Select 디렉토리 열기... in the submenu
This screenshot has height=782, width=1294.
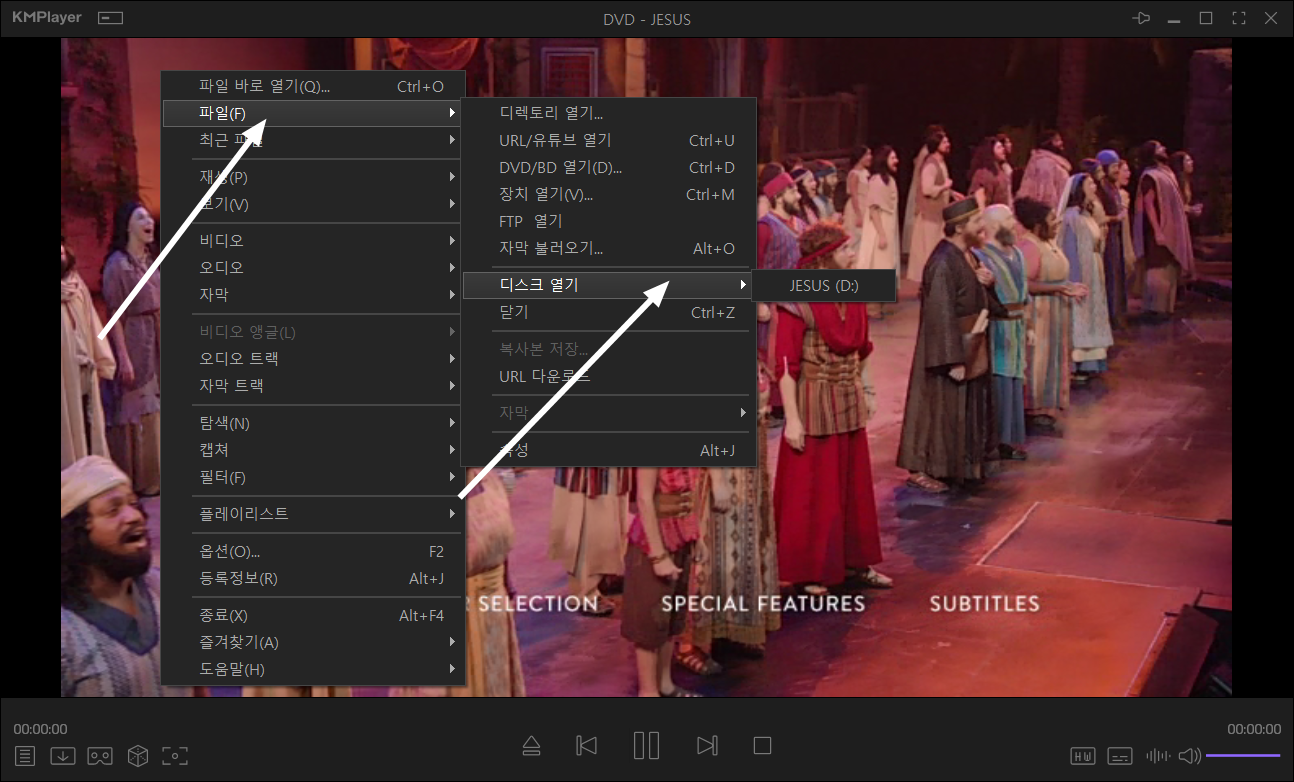608,113
